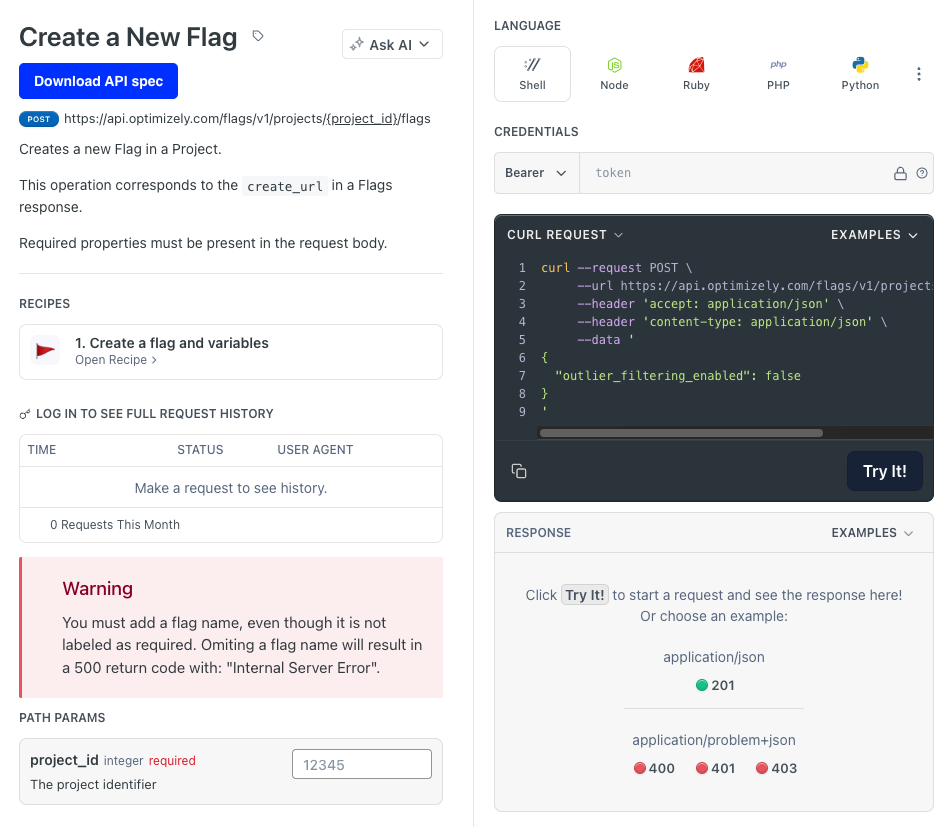Show the 400 error response example
The height and width of the screenshot is (827, 951).
[654, 768]
